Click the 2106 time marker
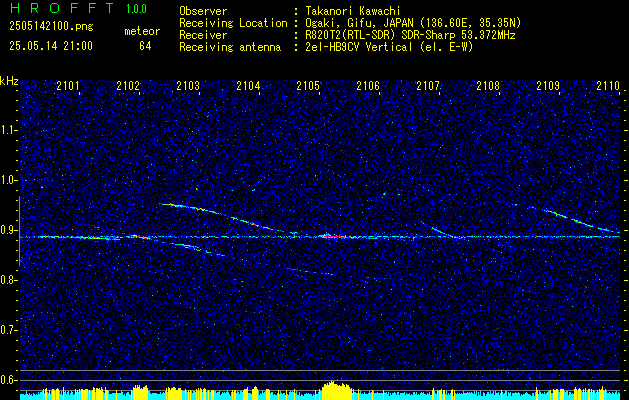 368,85
